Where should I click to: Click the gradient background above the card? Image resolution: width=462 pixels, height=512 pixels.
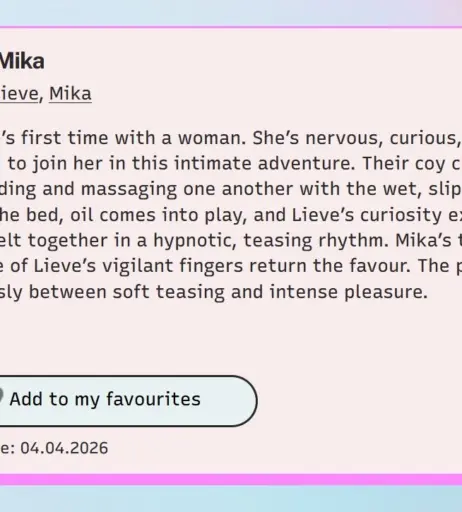pos(231,12)
